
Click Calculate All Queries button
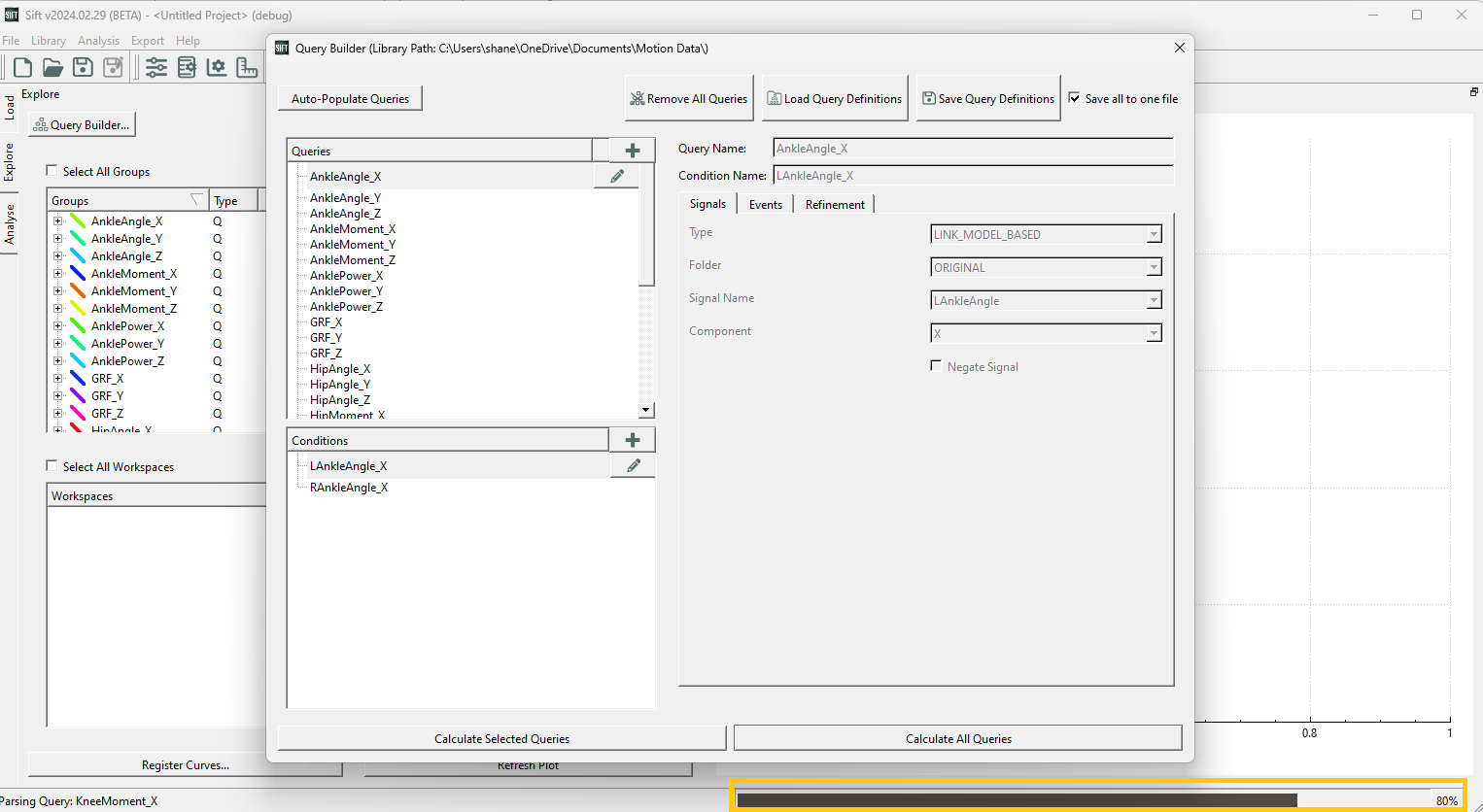tap(958, 738)
